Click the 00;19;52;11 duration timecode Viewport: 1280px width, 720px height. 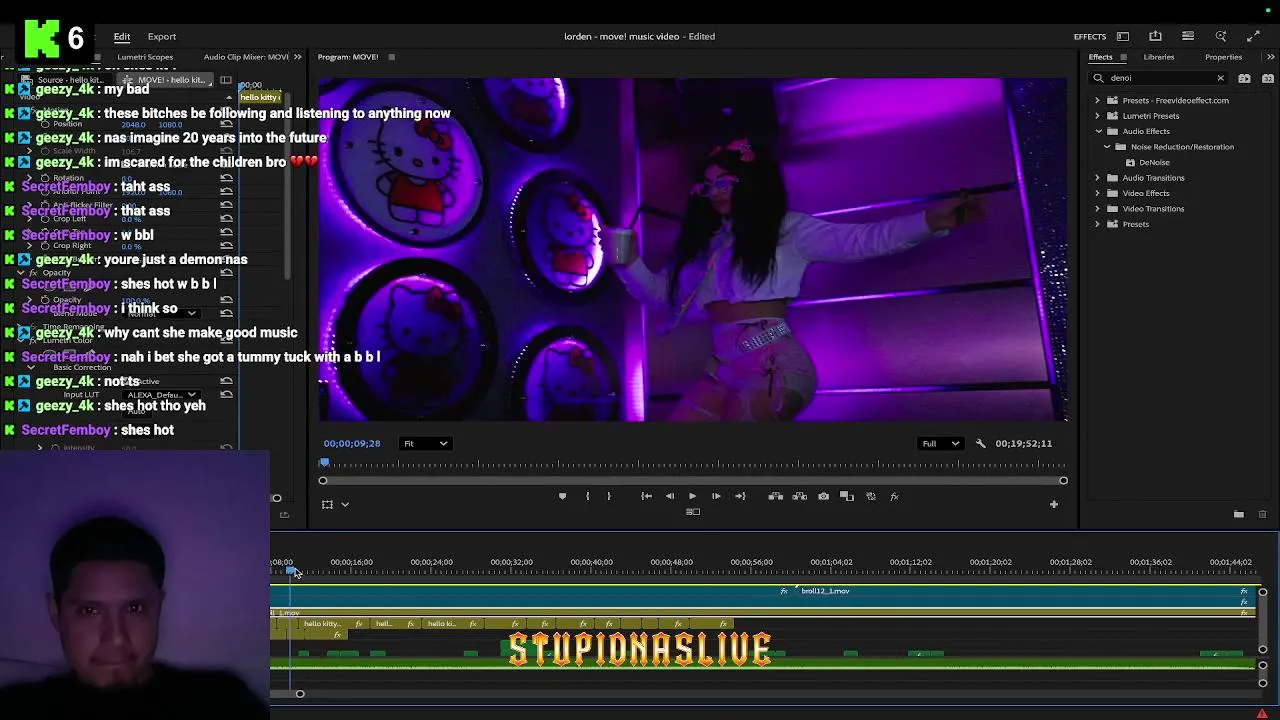[x=1023, y=443]
